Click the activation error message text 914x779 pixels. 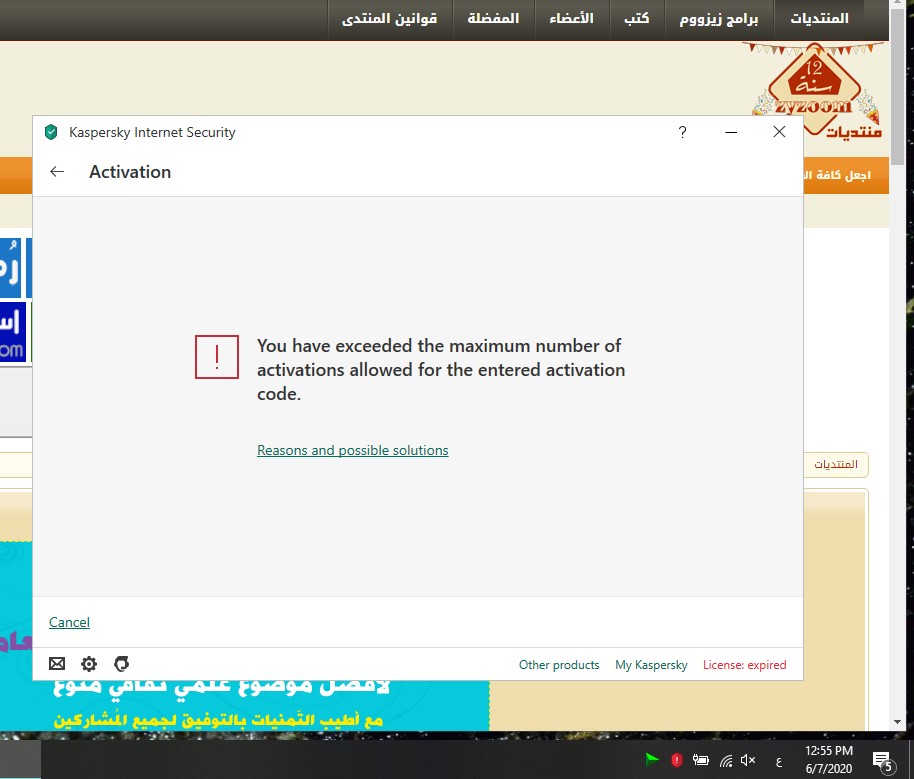441,370
